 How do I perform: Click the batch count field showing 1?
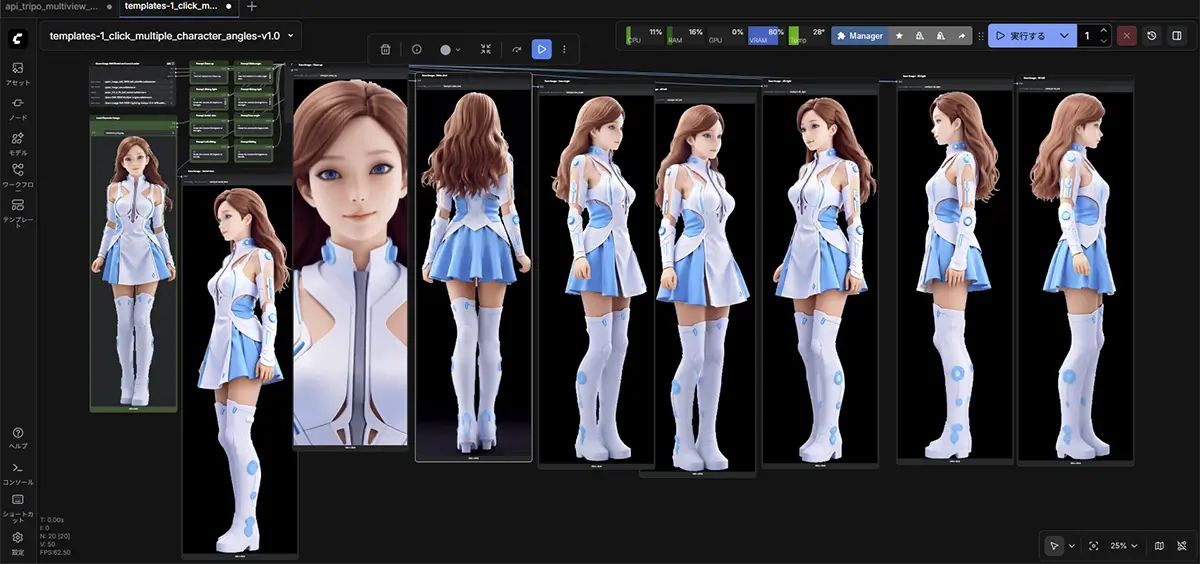(x=1087, y=36)
